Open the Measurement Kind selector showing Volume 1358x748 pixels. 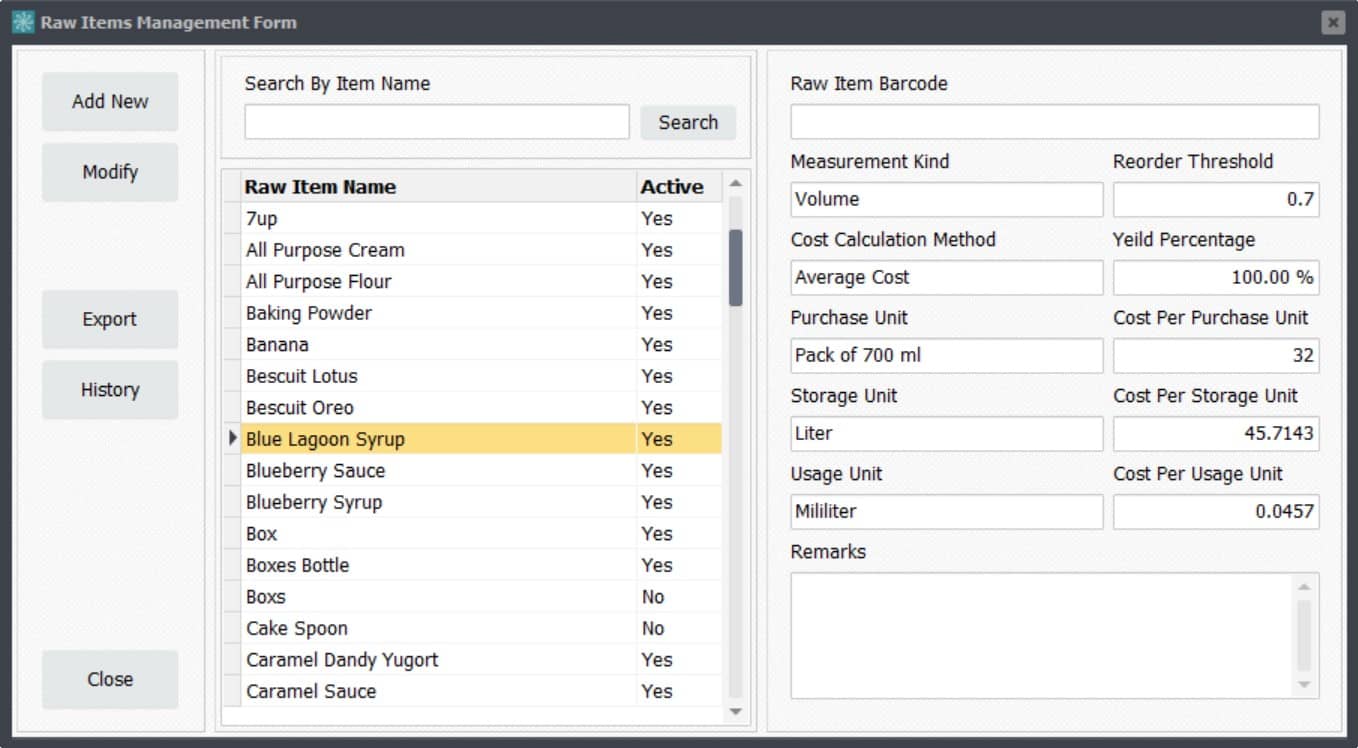[945, 199]
